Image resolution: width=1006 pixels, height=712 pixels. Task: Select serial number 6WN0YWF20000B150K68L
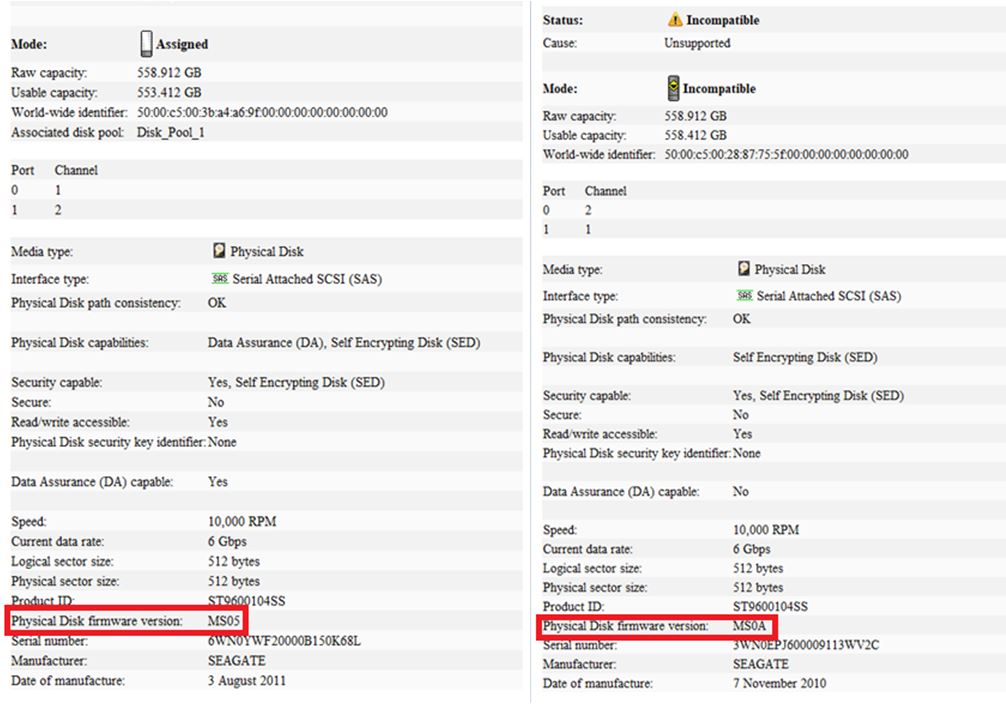[x=283, y=641]
